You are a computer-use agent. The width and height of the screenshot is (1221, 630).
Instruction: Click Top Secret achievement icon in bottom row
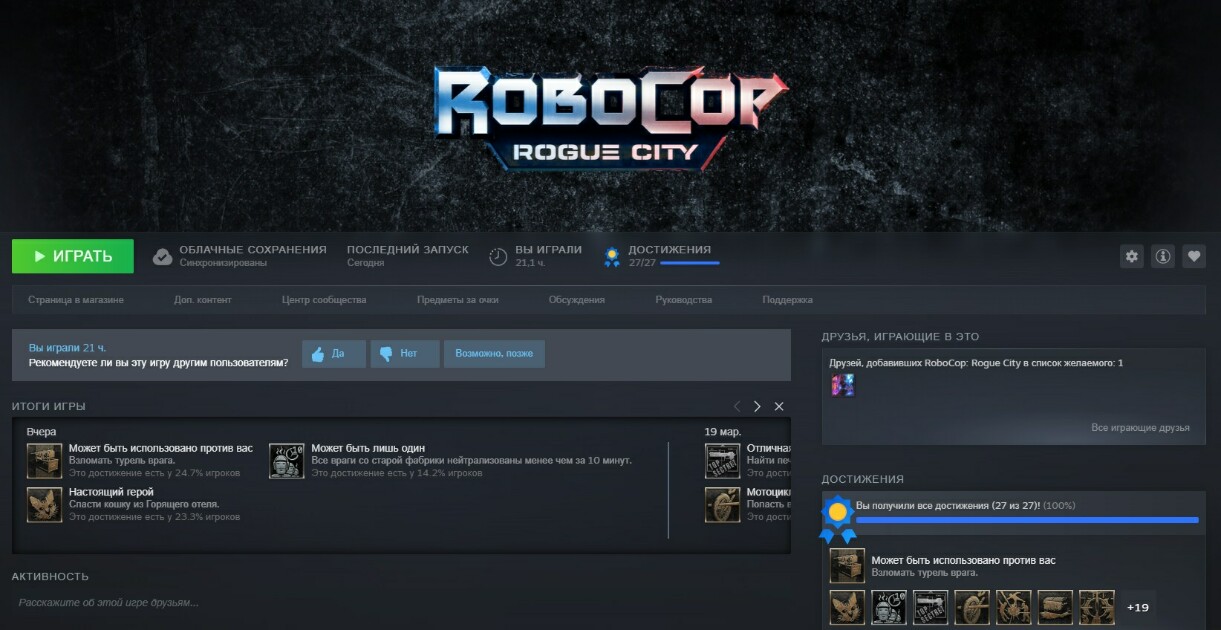[x=930, y=607]
